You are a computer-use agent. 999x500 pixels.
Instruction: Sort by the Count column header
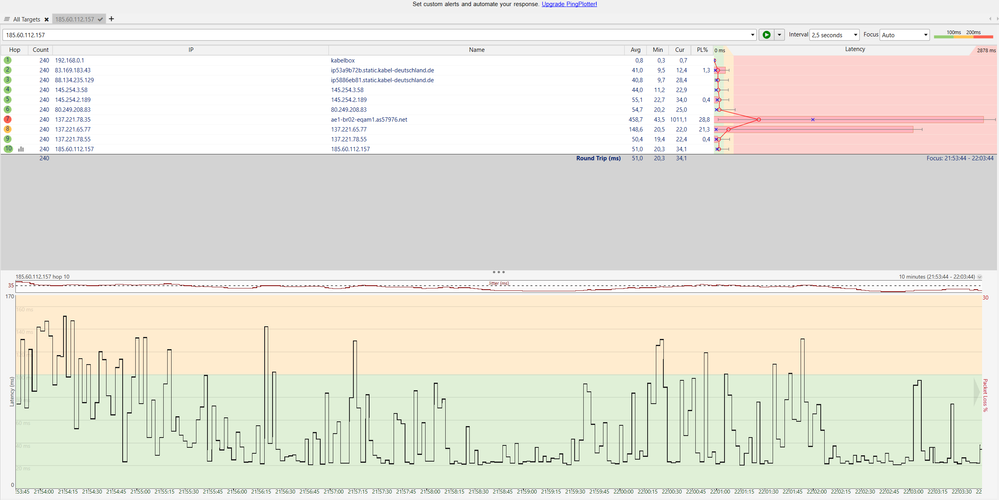(41, 50)
